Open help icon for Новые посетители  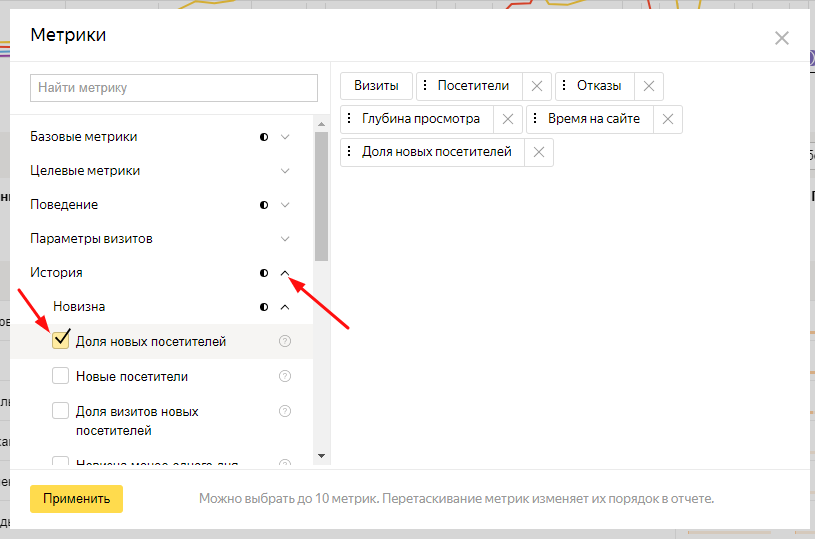tap(285, 377)
